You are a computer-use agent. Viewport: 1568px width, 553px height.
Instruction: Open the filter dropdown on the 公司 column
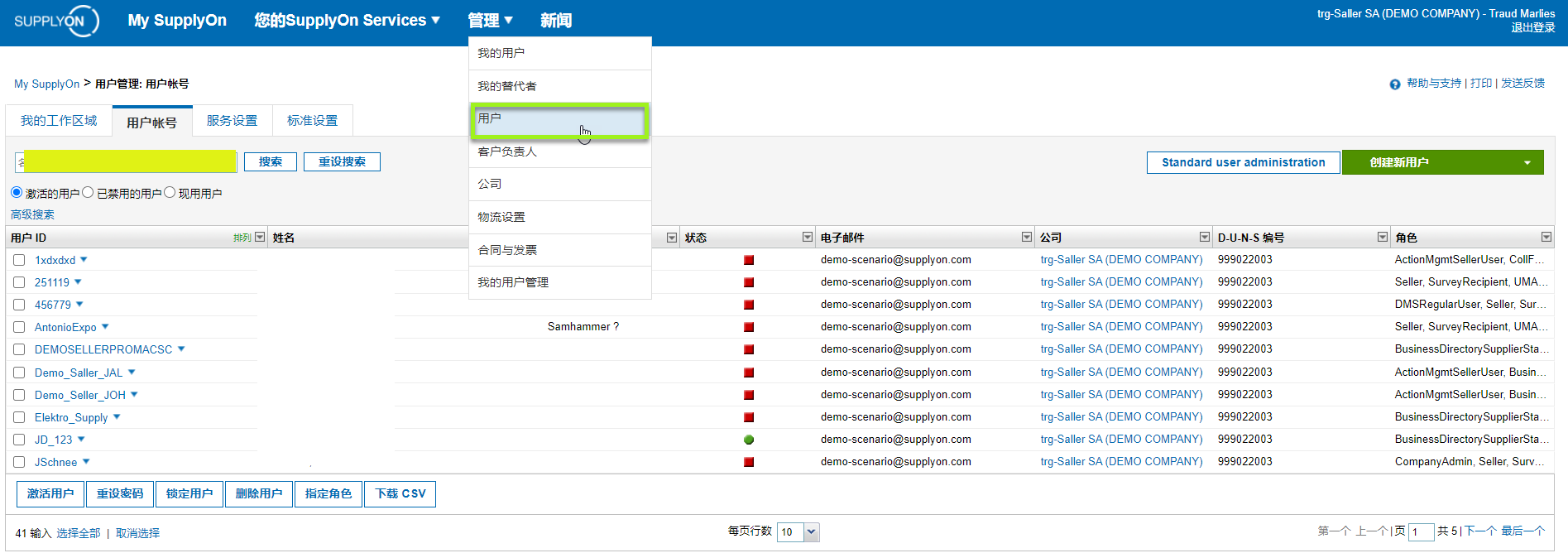point(1205,237)
